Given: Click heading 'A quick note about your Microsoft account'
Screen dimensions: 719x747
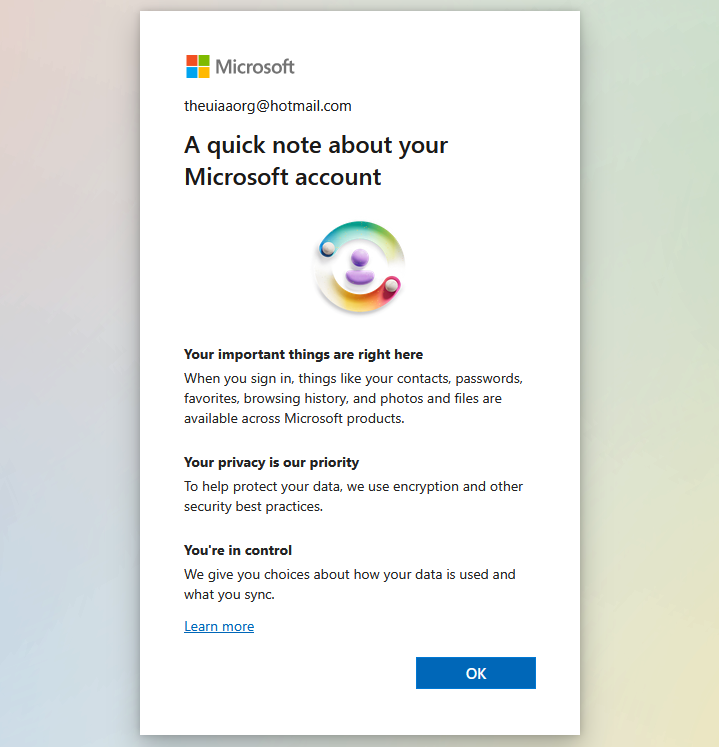Looking at the screenshot, I should (x=316, y=161).
